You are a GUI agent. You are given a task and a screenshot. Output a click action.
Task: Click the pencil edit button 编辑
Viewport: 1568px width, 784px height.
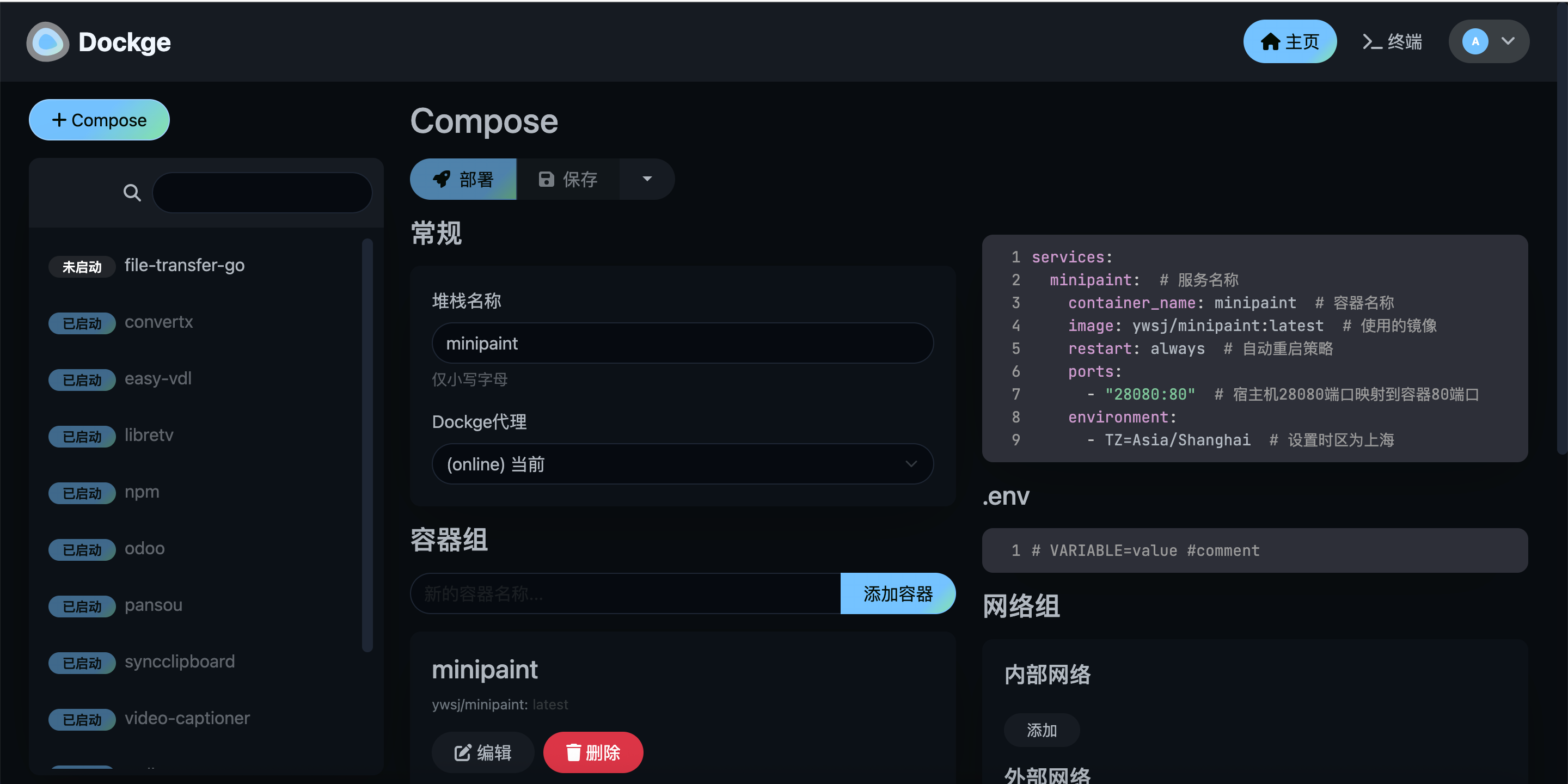click(483, 752)
